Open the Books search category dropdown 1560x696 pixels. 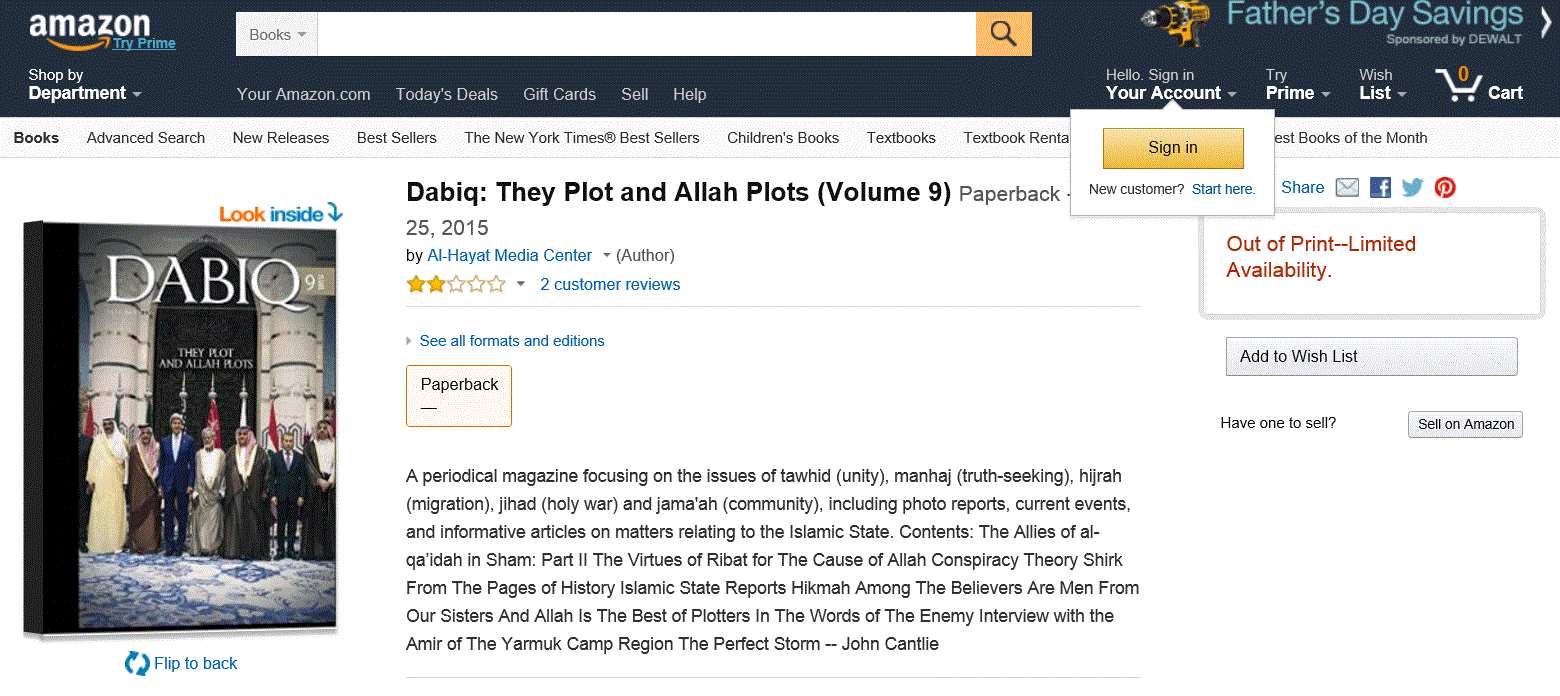click(x=277, y=35)
